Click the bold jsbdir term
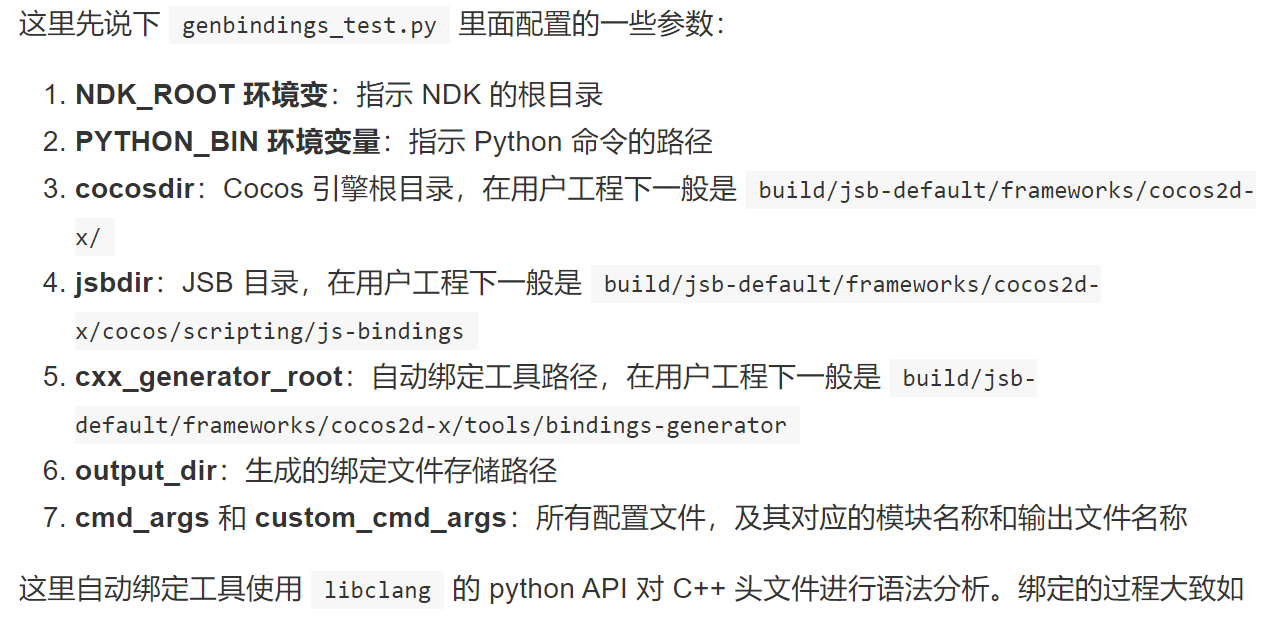The height and width of the screenshot is (621, 1278). (x=113, y=284)
